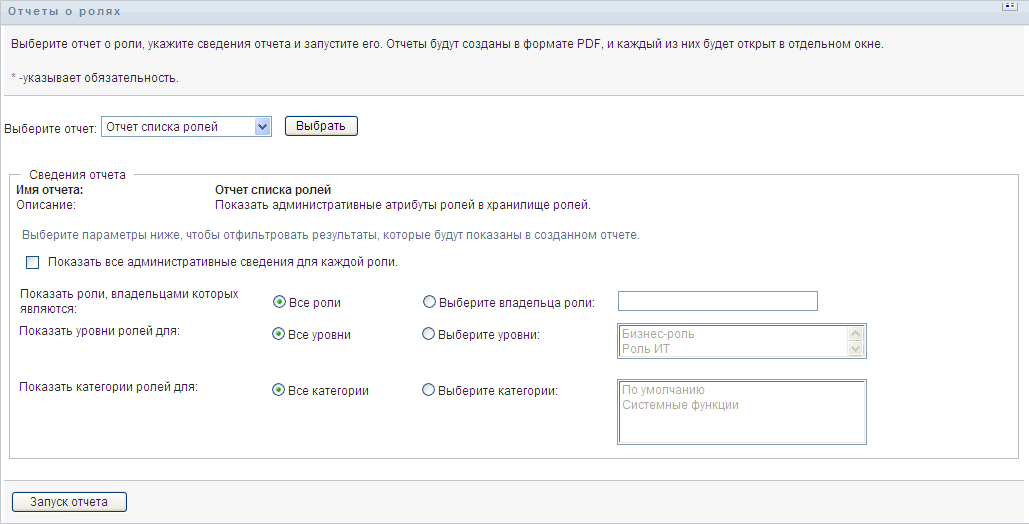The image size is (1029, 524).
Task: Select the 'Все уровни' radio button
Action: tap(280, 335)
